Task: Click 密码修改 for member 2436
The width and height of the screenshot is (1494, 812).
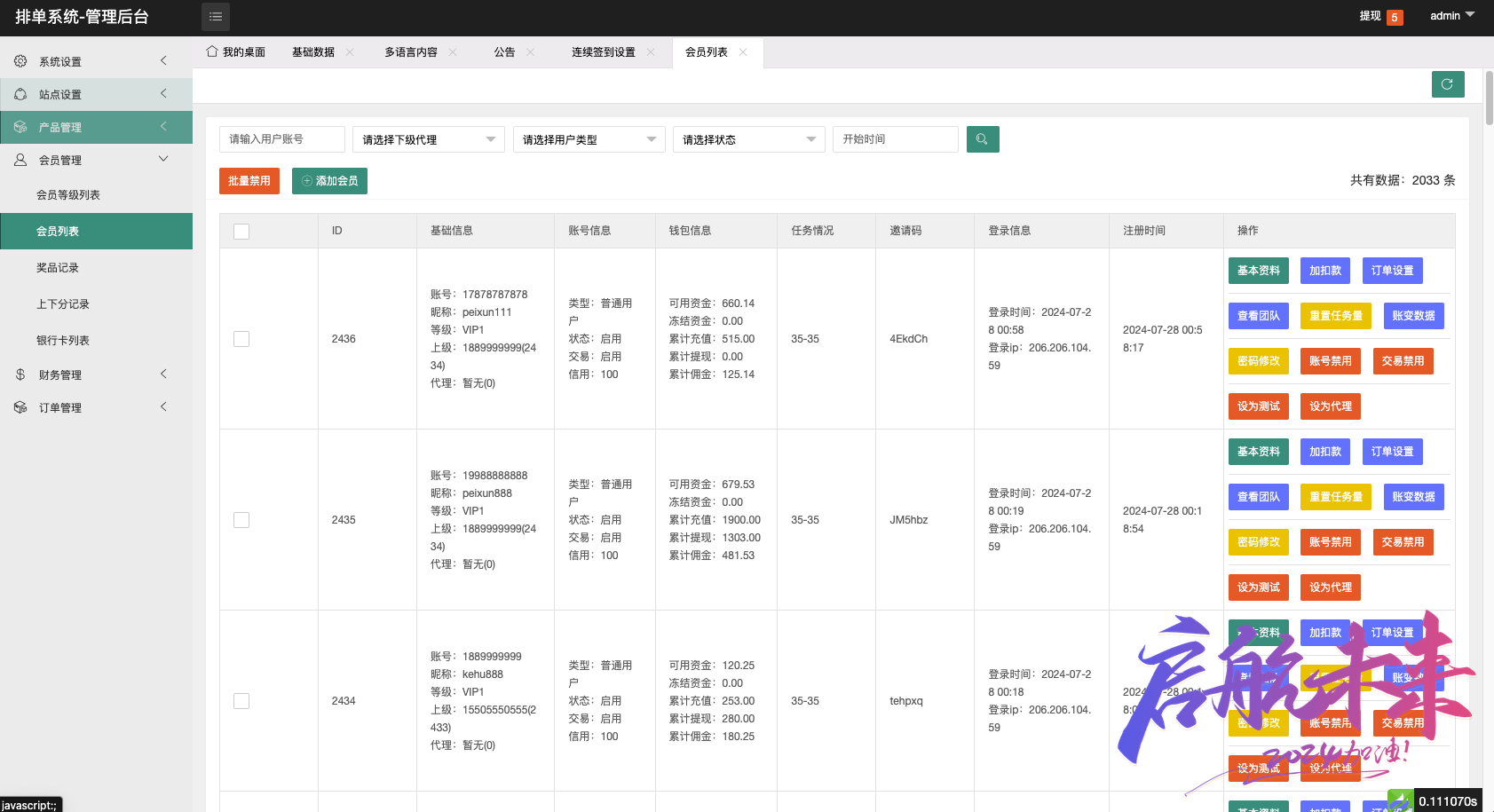Action: coord(1259,361)
